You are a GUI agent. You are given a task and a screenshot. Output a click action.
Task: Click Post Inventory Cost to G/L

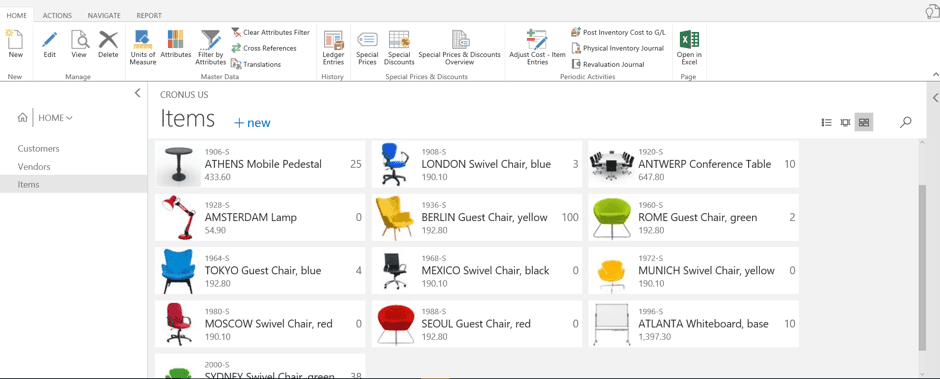tap(619, 32)
